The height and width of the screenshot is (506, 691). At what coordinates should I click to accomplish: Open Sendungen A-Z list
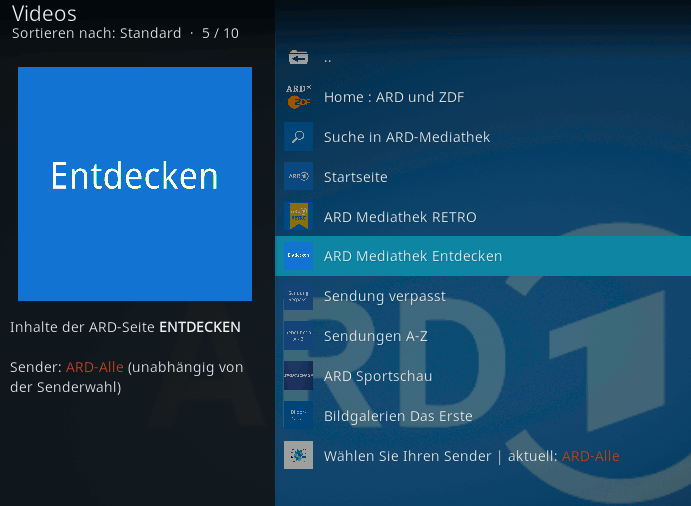(483, 336)
